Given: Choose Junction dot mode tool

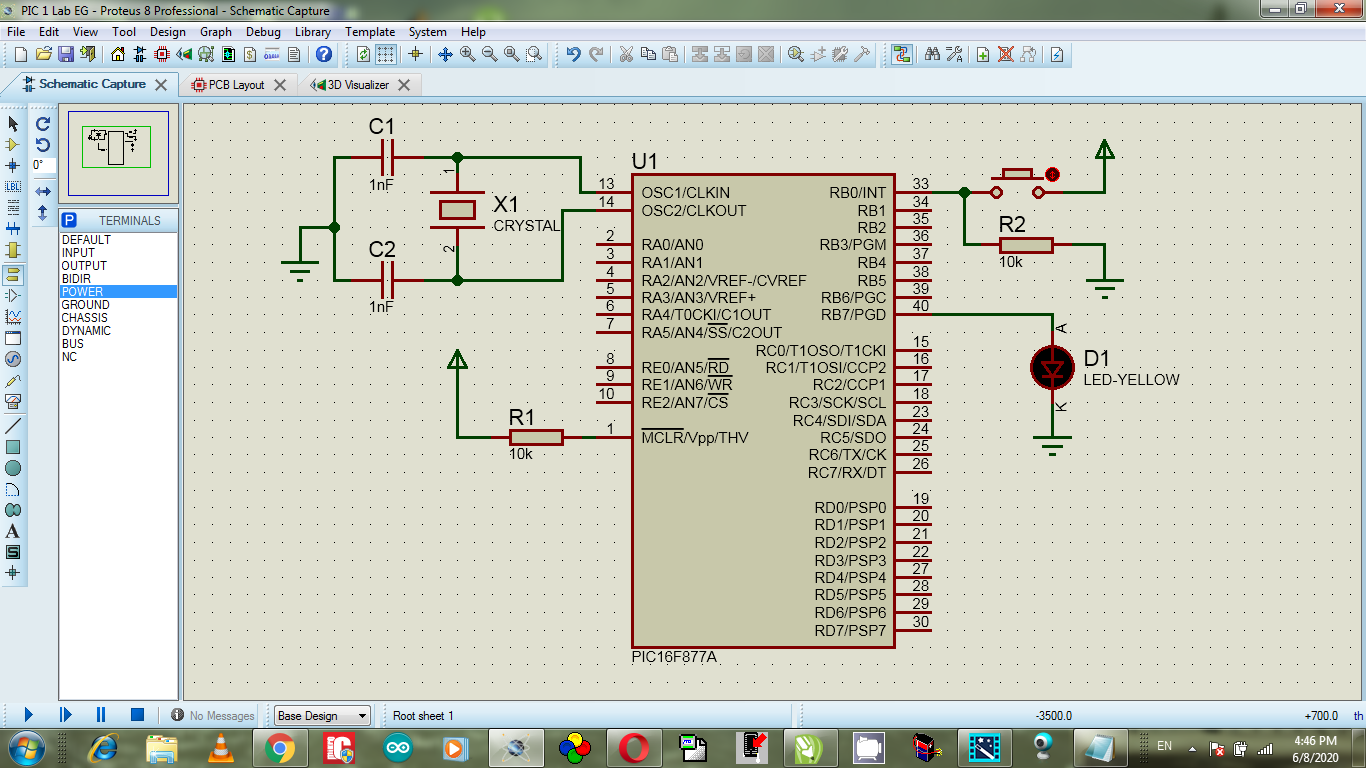Looking at the screenshot, I should [x=13, y=165].
